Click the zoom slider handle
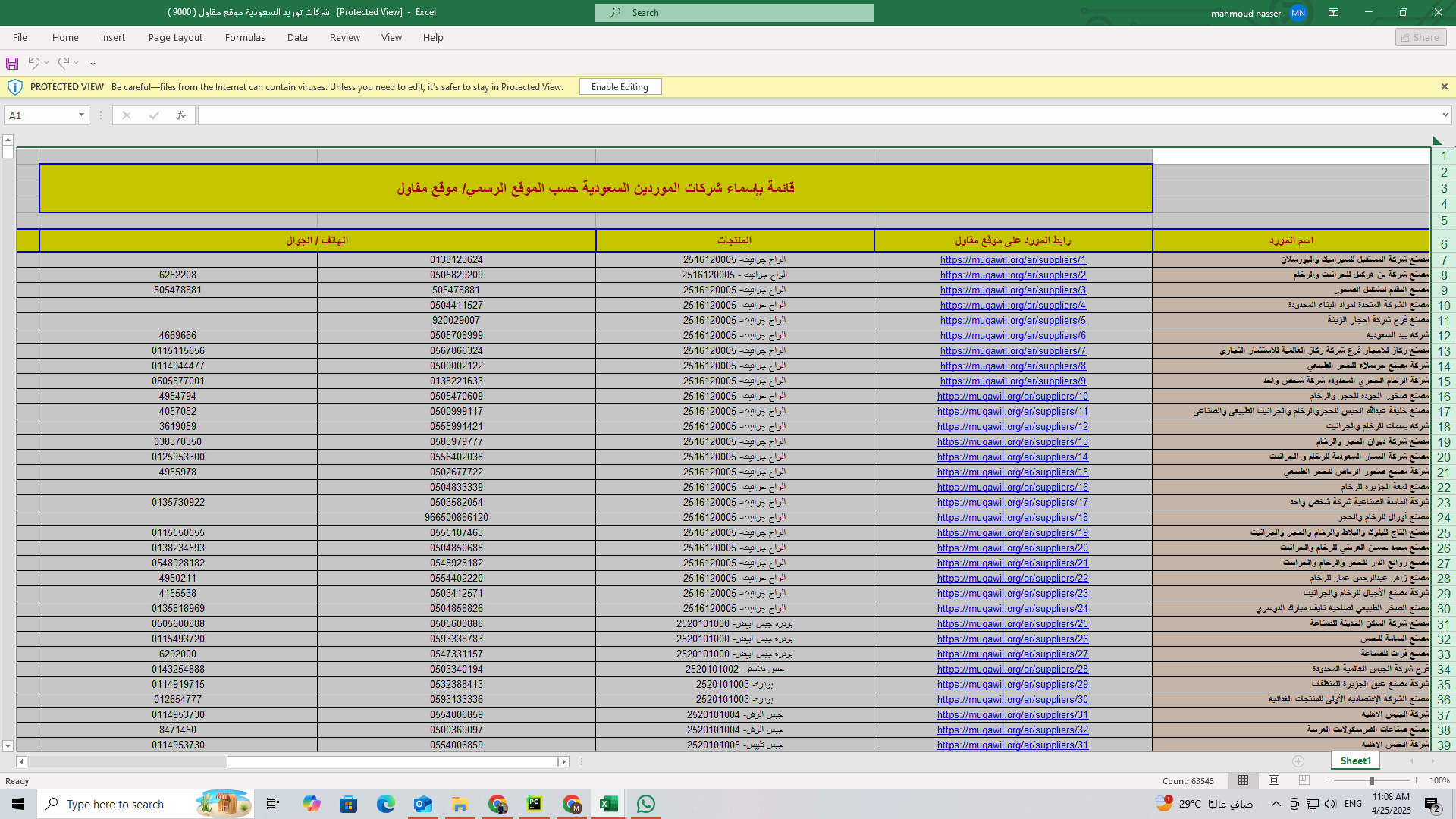 click(x=1372, y=780)
